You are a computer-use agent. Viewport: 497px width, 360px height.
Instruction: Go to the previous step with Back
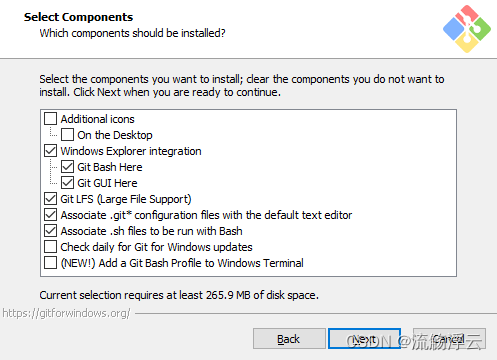click(289, 339)
